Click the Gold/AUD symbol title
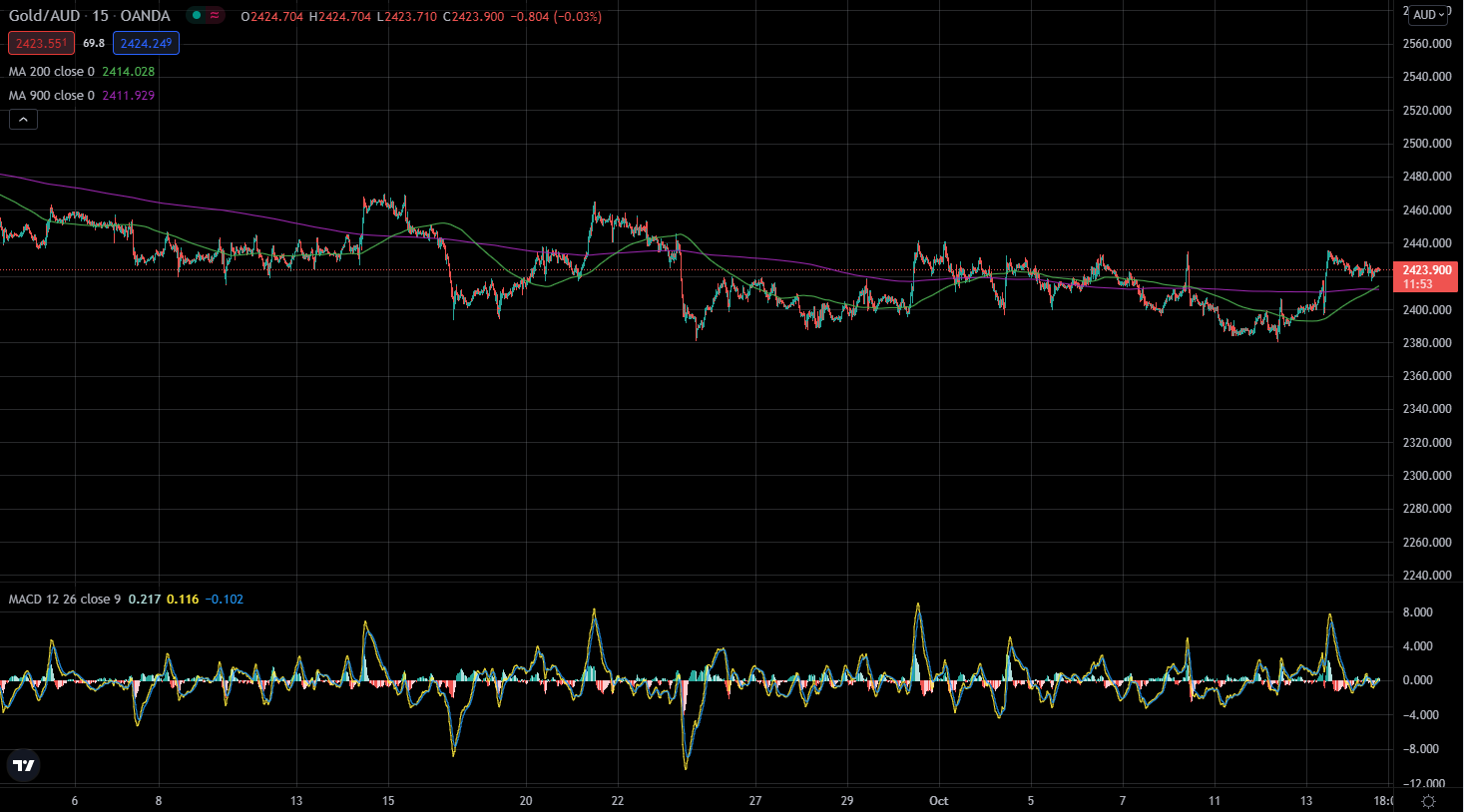 tap(44, 16)
